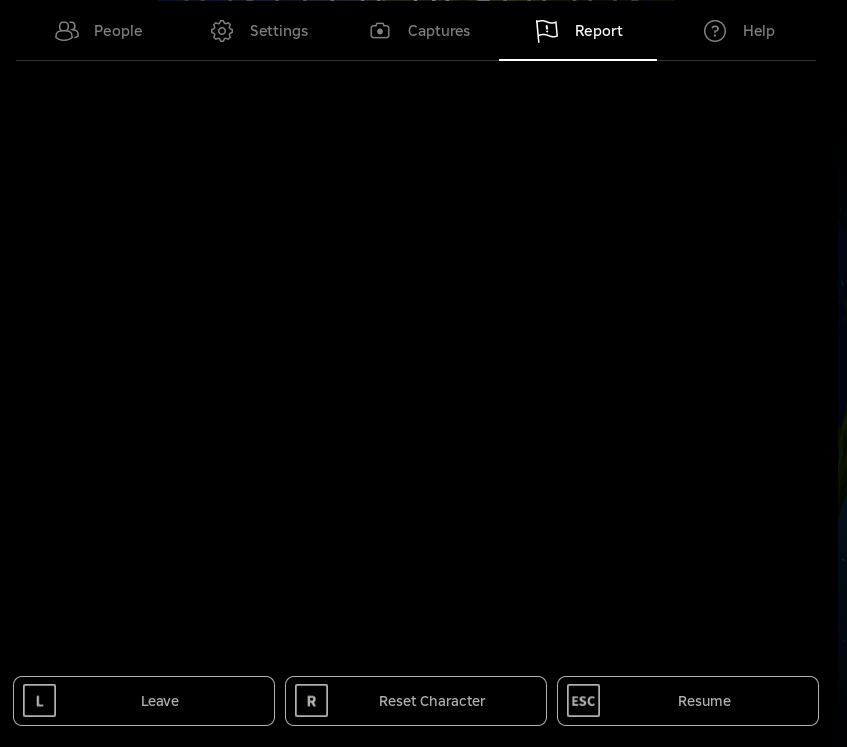
Task: Click the Settings gear icon
Action: coord(222,31)
